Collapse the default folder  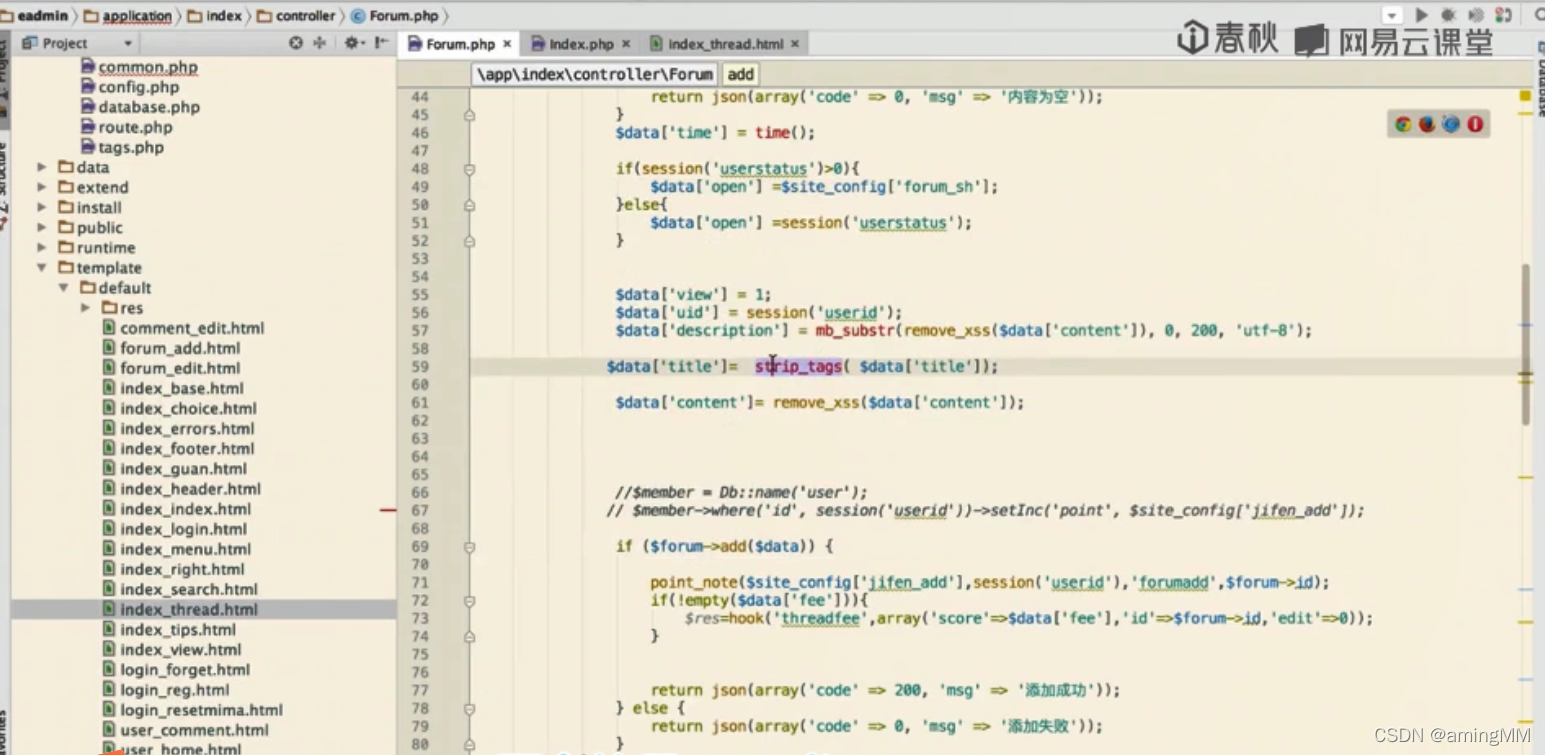pos(64,287)
